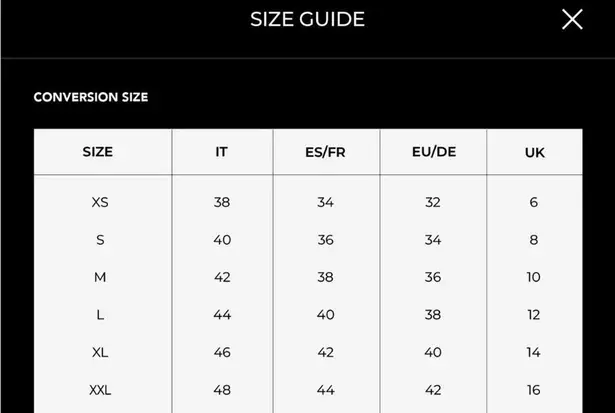This screenshot has width=615, height=413.
Task: Click the M size row label
Action: [100, 277]
